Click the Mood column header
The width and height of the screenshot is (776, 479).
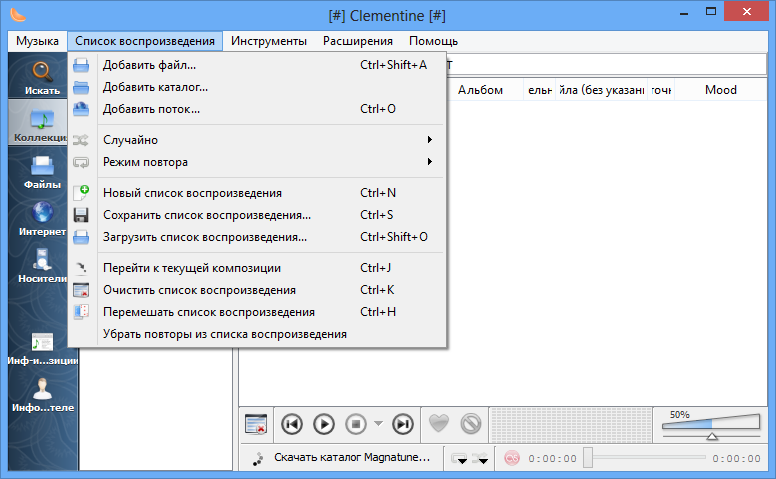(721, 90)
